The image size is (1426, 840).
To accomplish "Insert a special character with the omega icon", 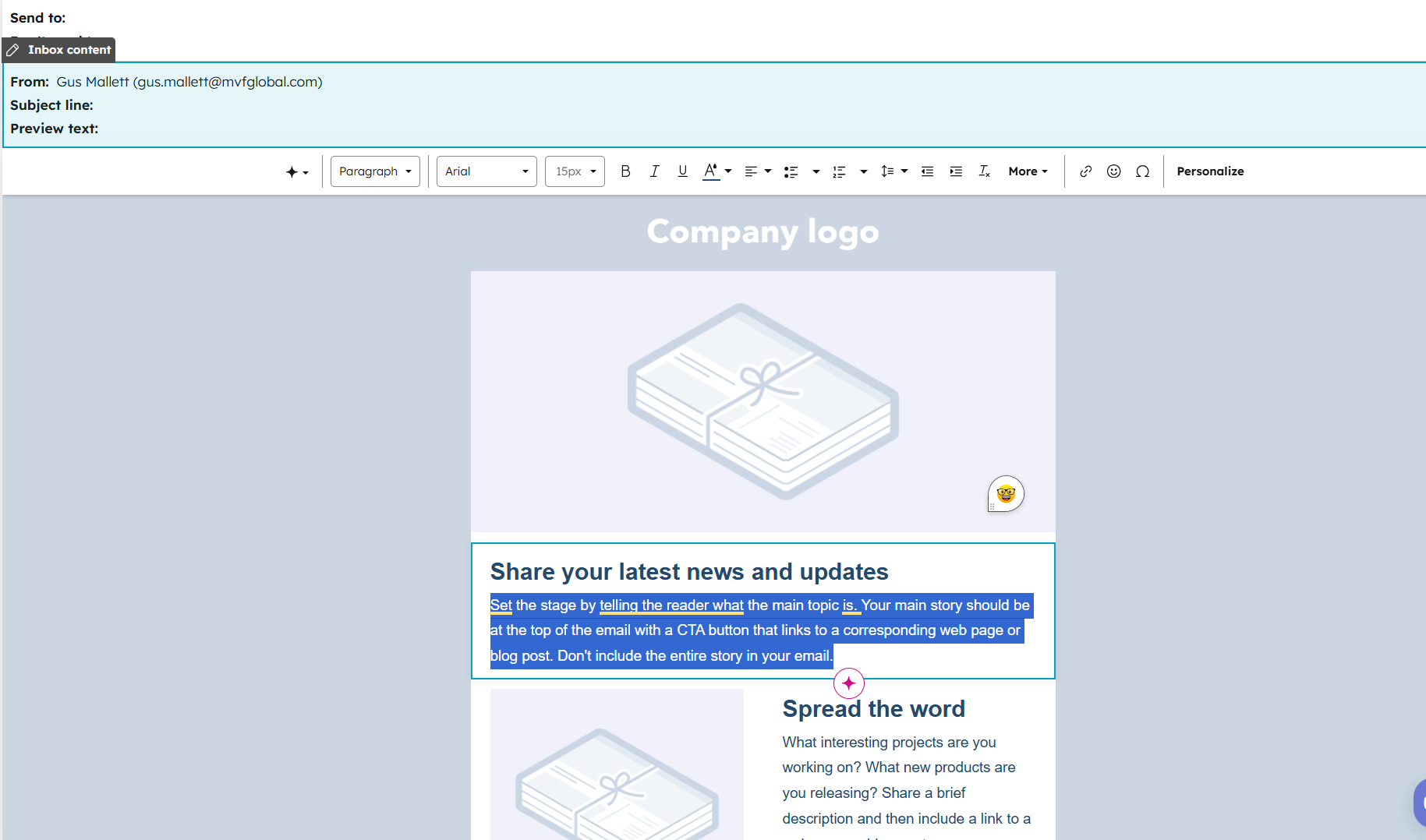I will (1142, 171).
